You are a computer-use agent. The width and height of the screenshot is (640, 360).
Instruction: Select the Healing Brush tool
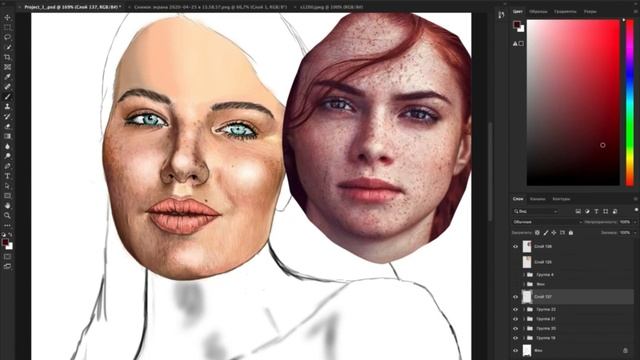pos(7,87)
